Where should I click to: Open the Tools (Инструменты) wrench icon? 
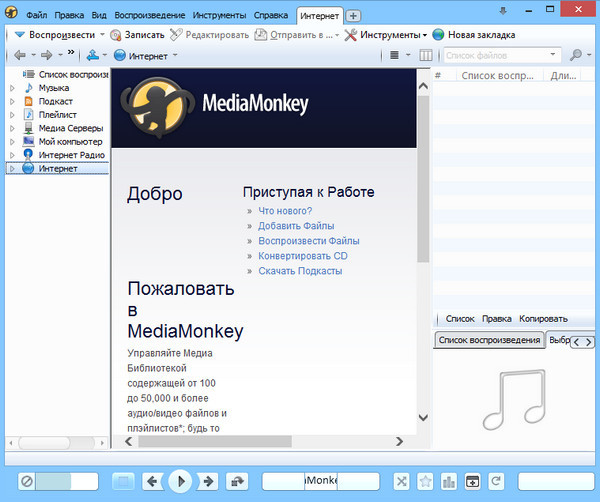click(350, 35)
